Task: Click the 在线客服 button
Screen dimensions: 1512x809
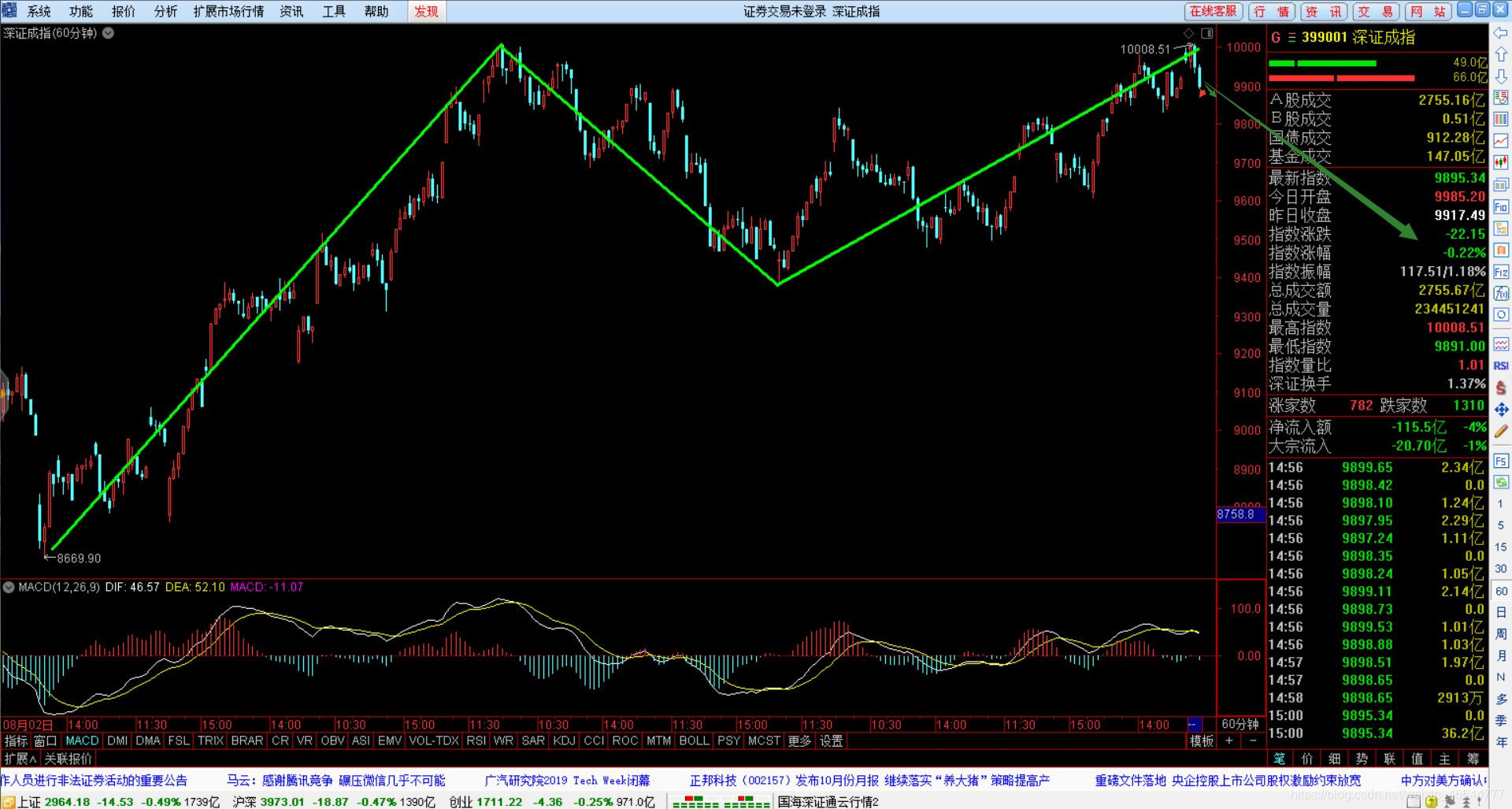Action: [1213, 11]
